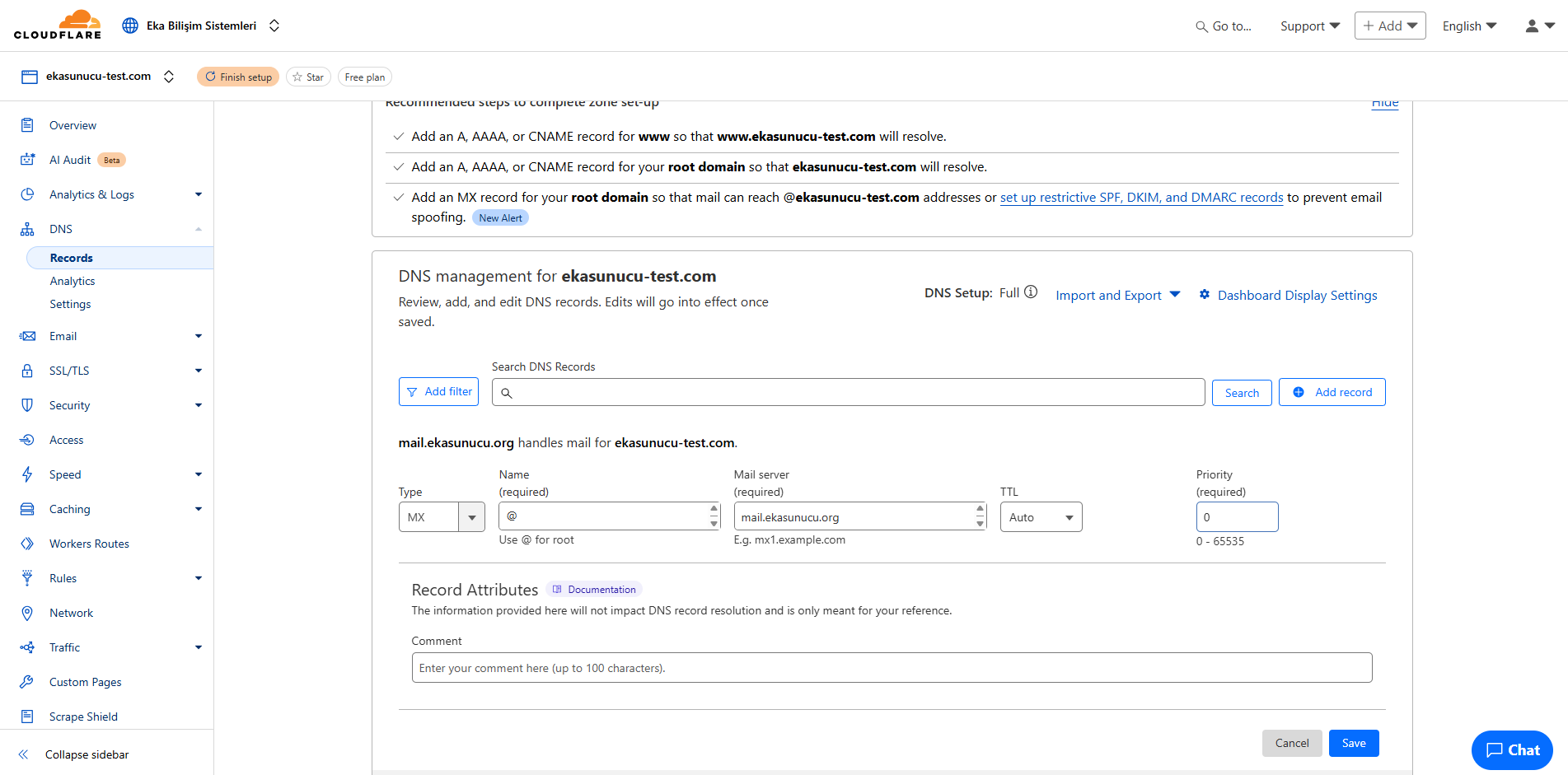Click the Network location pin icon
Viewport: 1568px width, 775px height.
27,613
